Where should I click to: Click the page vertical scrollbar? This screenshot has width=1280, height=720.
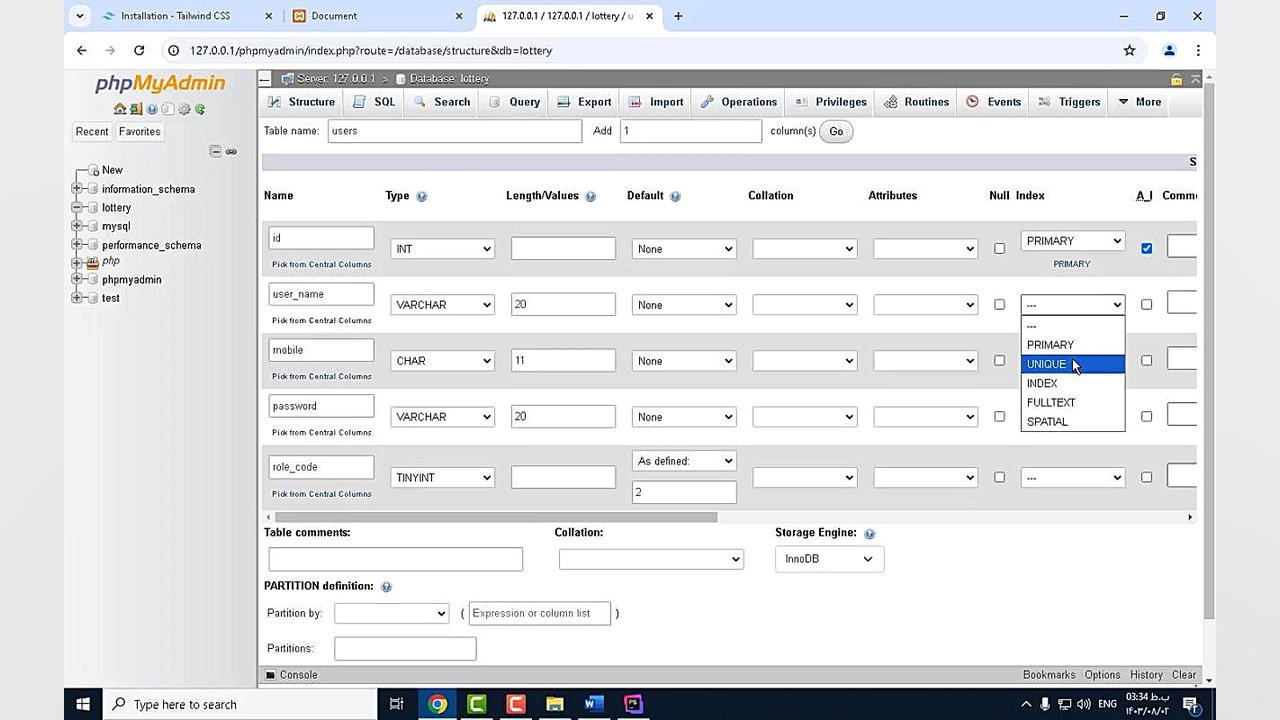1209,350
